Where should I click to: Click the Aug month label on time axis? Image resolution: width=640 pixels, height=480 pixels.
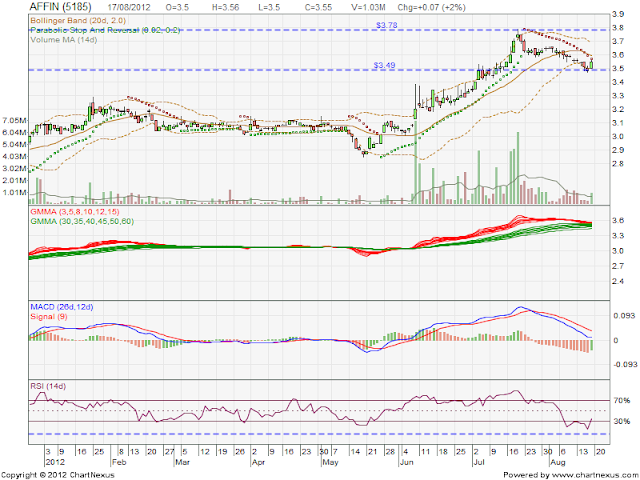558,462
